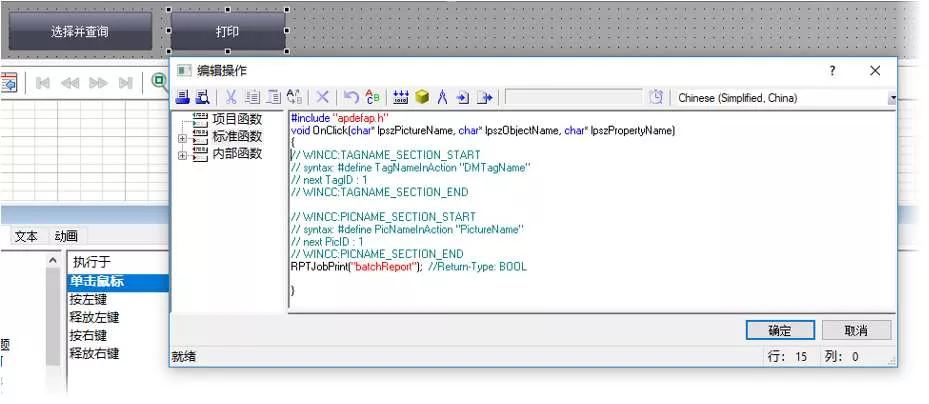Click the 选择并查询 button on the picture
This screenshot has height=404, width=929.
pos(80,32)
